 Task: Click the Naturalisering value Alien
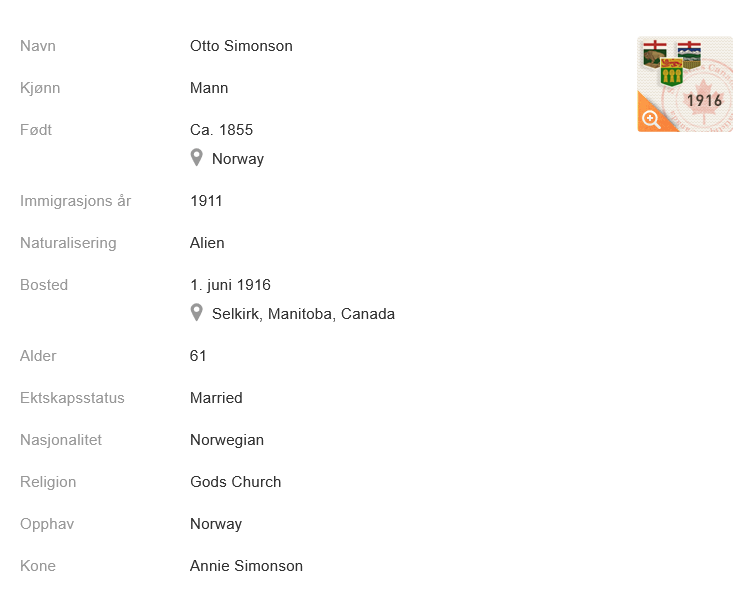pos(207,243)
